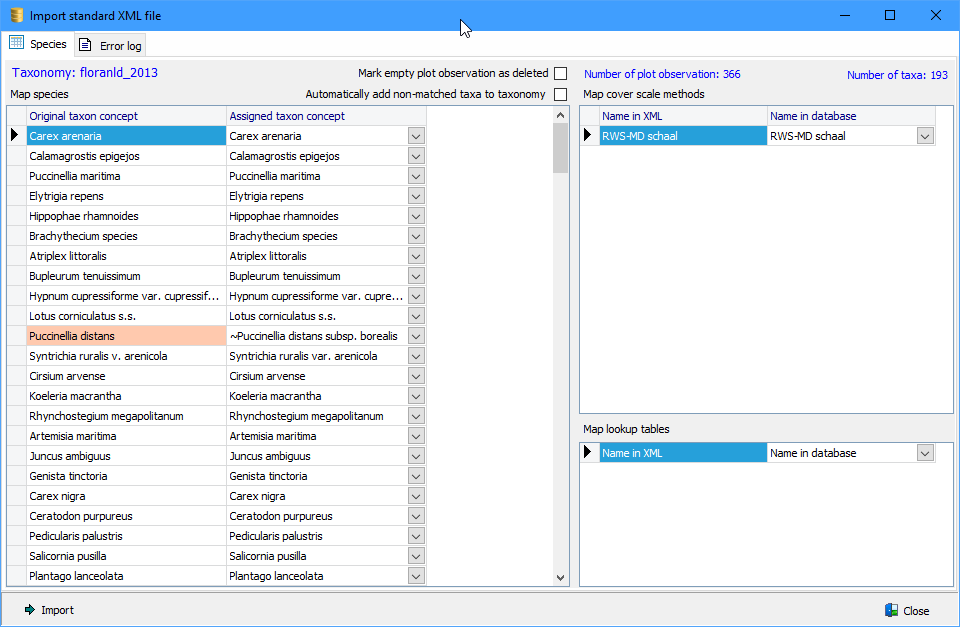This screenshot has width=960, height=627.
Task: Click the Species tab grid icon
Action: tap(17, 43)
